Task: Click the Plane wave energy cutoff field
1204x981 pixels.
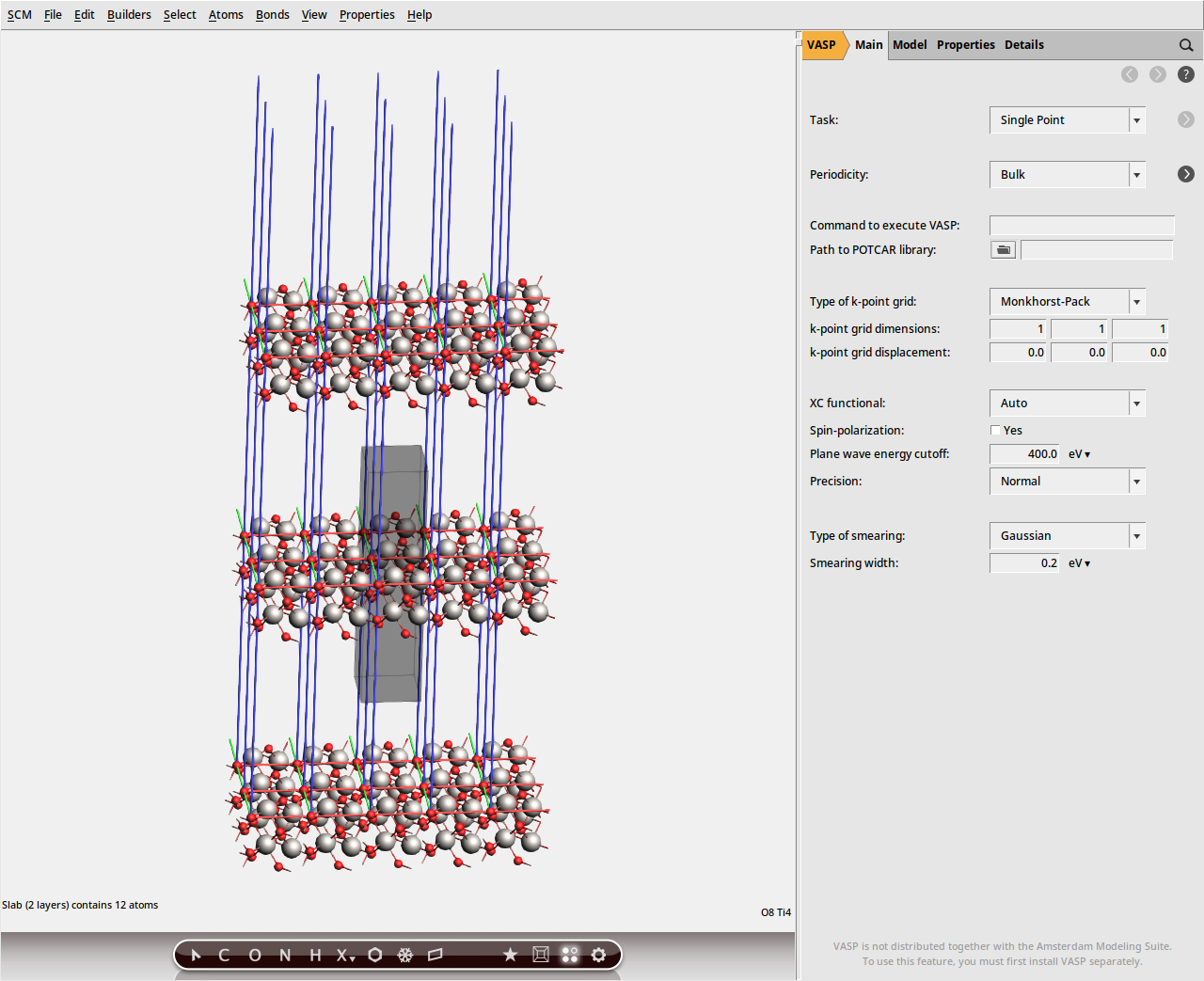Action: [x=1024, y=453]
